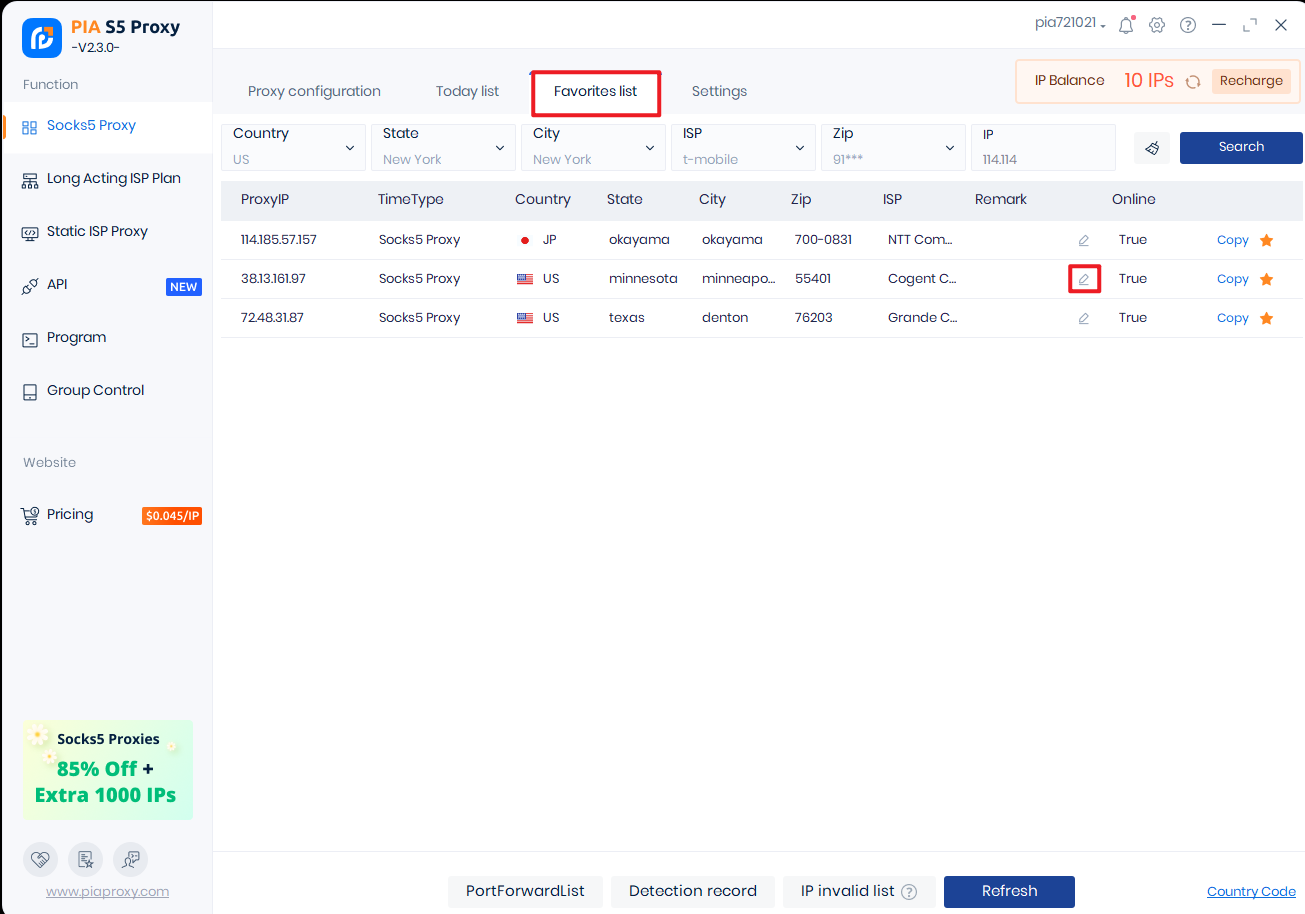
Task: Click the Recharge button
Action: click(x=1251, y=81)
